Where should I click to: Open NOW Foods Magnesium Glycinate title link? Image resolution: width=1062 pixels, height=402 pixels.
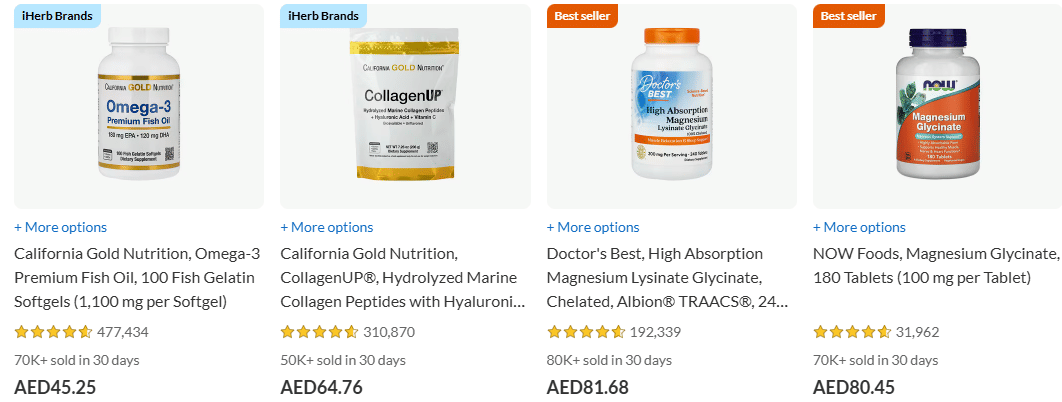point(936,265)
